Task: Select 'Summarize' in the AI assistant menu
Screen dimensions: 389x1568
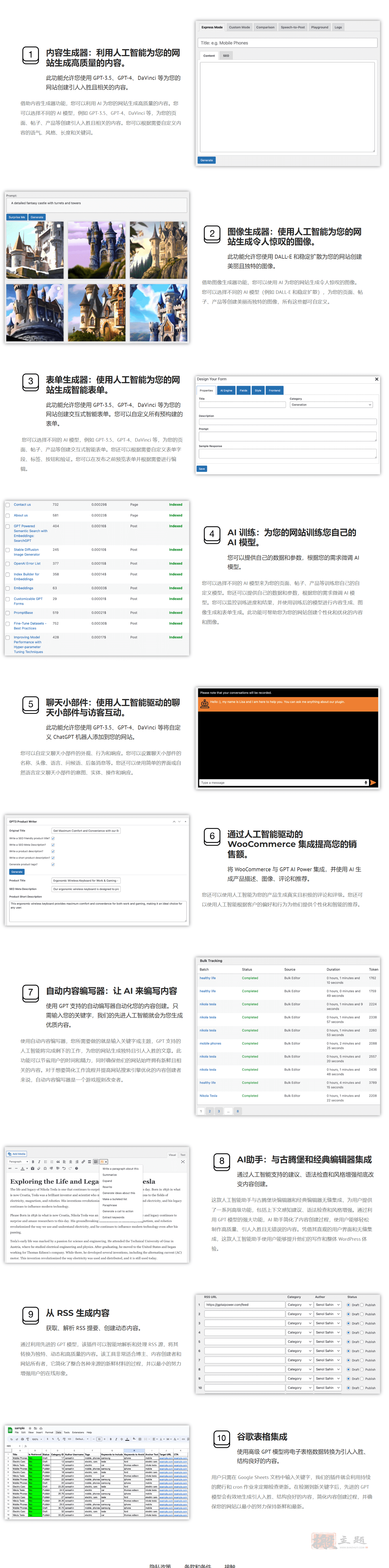Action: pos(110,1175)
